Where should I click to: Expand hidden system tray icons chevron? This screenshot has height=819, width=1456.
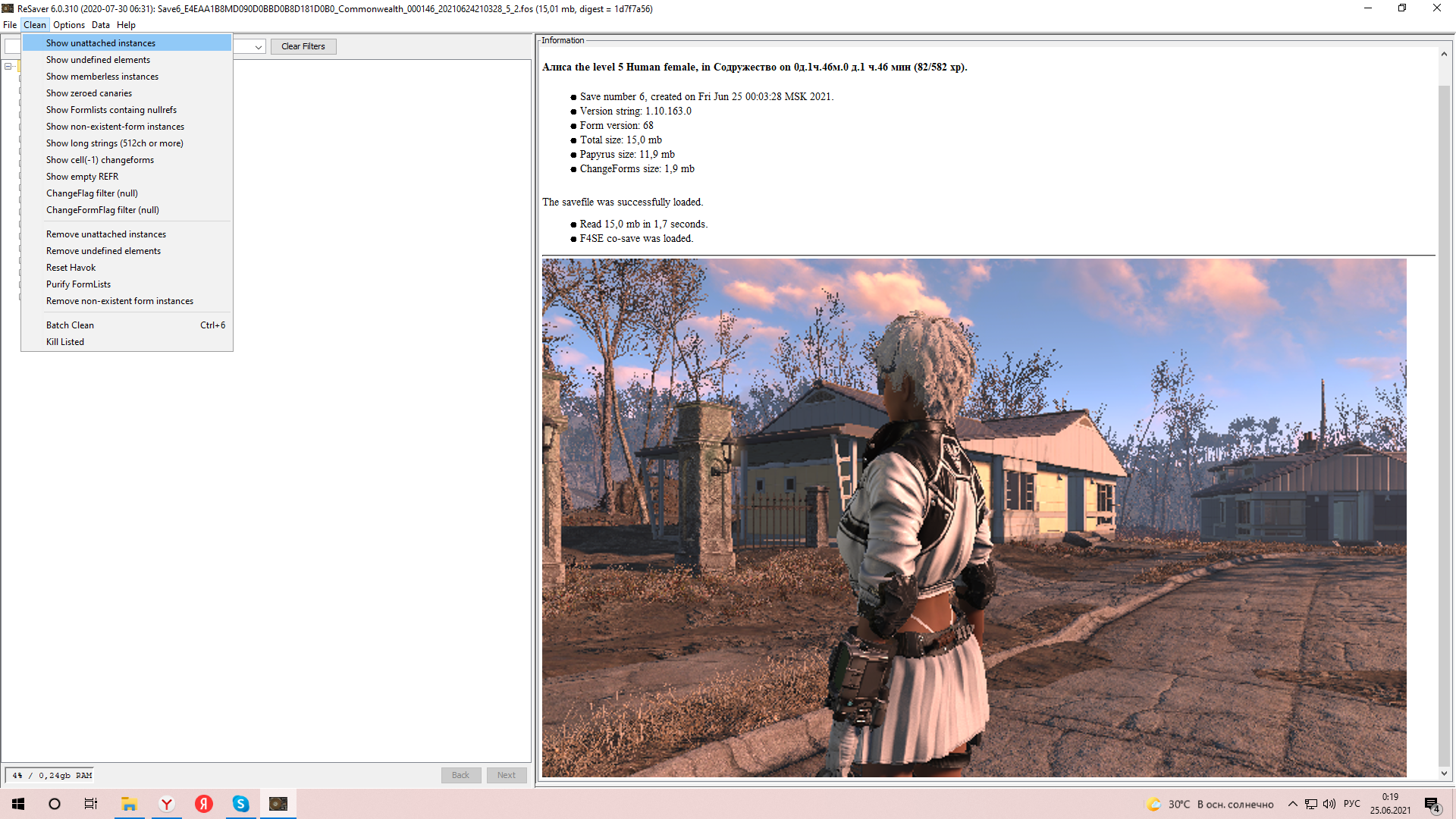1293,804
